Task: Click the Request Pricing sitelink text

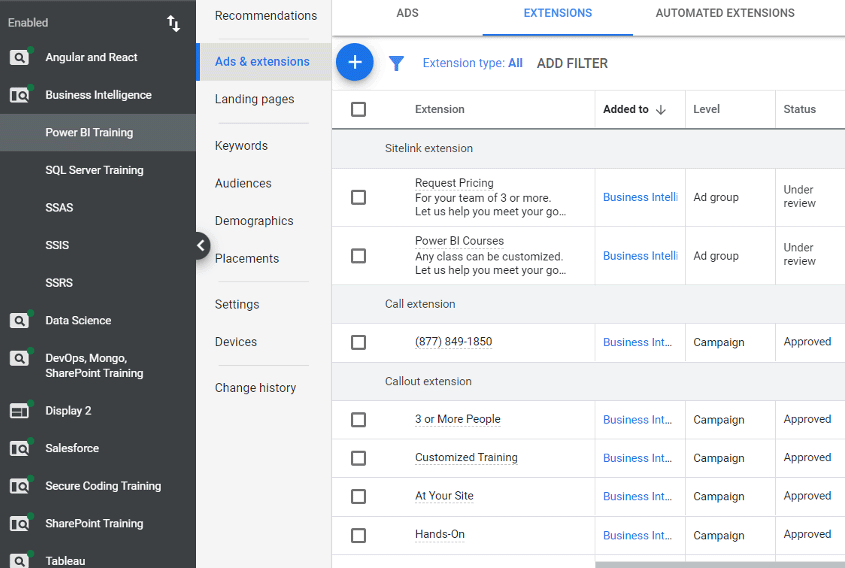Action: (454, 183)
